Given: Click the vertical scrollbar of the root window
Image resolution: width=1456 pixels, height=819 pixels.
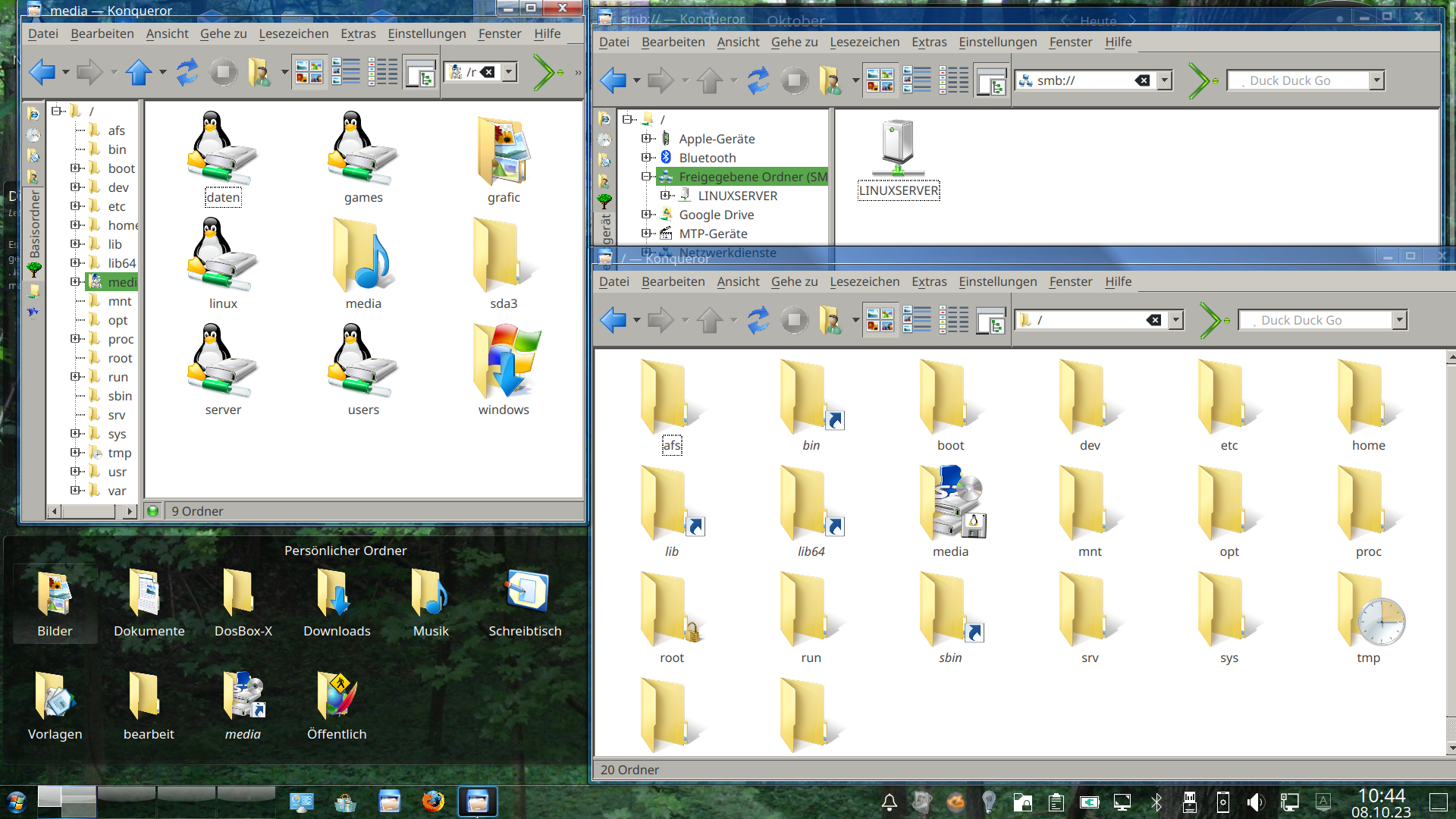Looking at the screenshot, I should 1451,552.
